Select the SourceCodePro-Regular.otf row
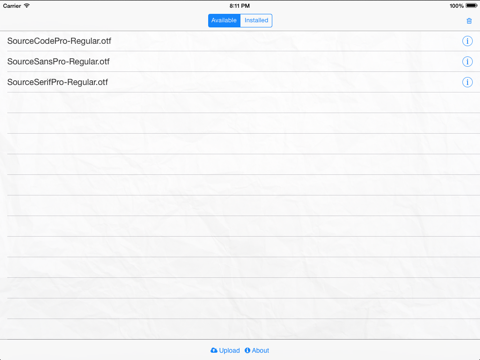480x360 pixels. pos(240,41)
